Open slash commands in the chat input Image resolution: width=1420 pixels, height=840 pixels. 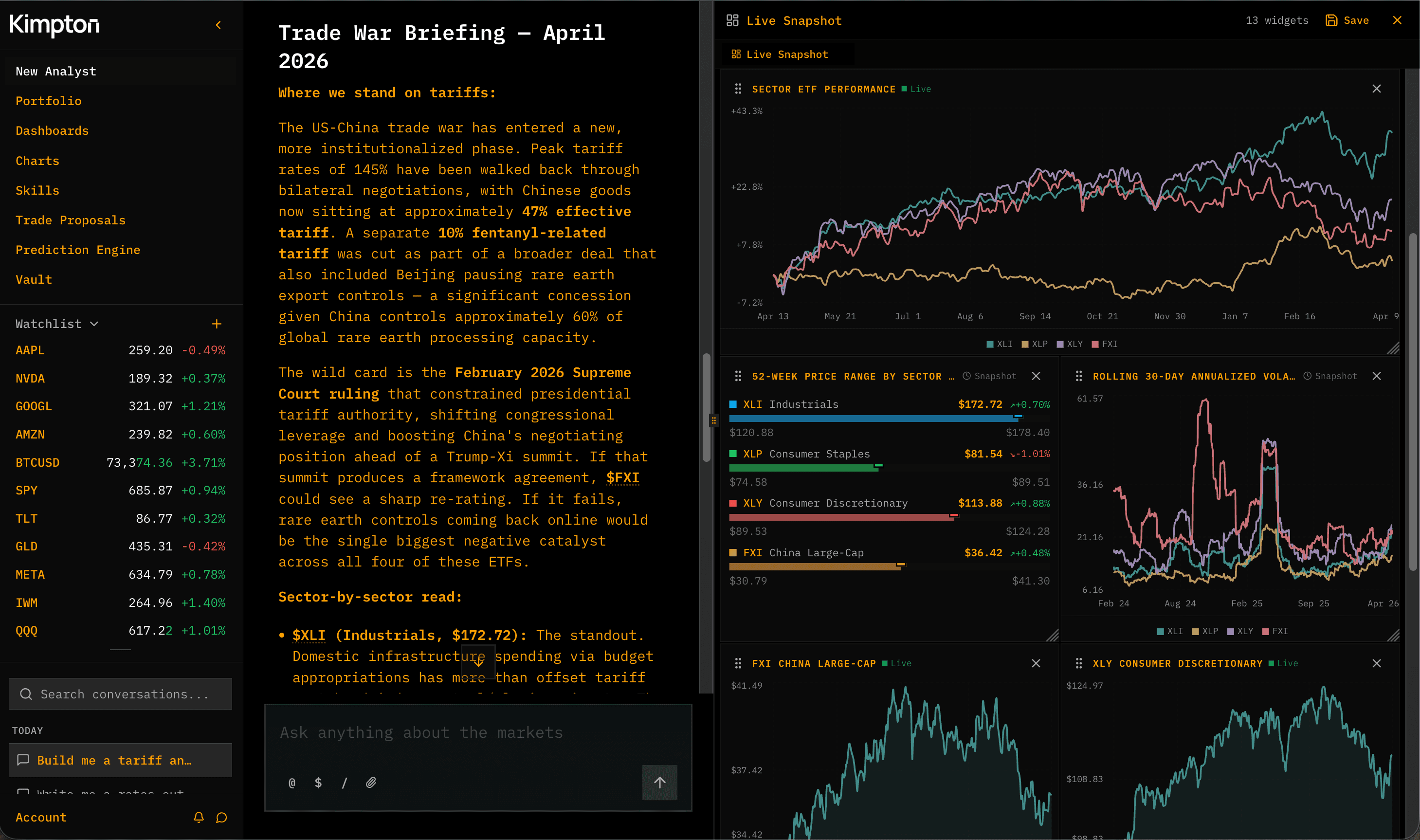345,782
